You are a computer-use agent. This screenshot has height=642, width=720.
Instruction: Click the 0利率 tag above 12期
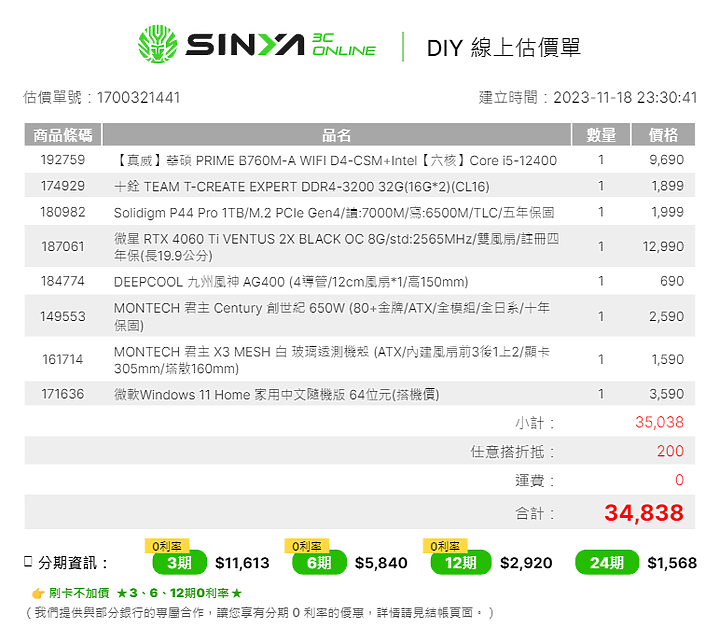pos(445,546)
